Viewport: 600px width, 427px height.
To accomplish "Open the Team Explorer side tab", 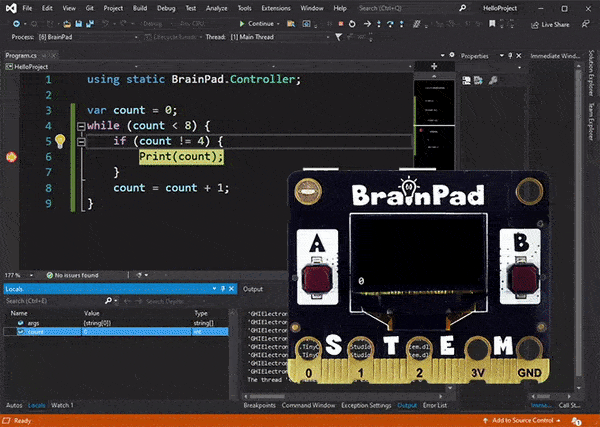I will coord(592,121).
